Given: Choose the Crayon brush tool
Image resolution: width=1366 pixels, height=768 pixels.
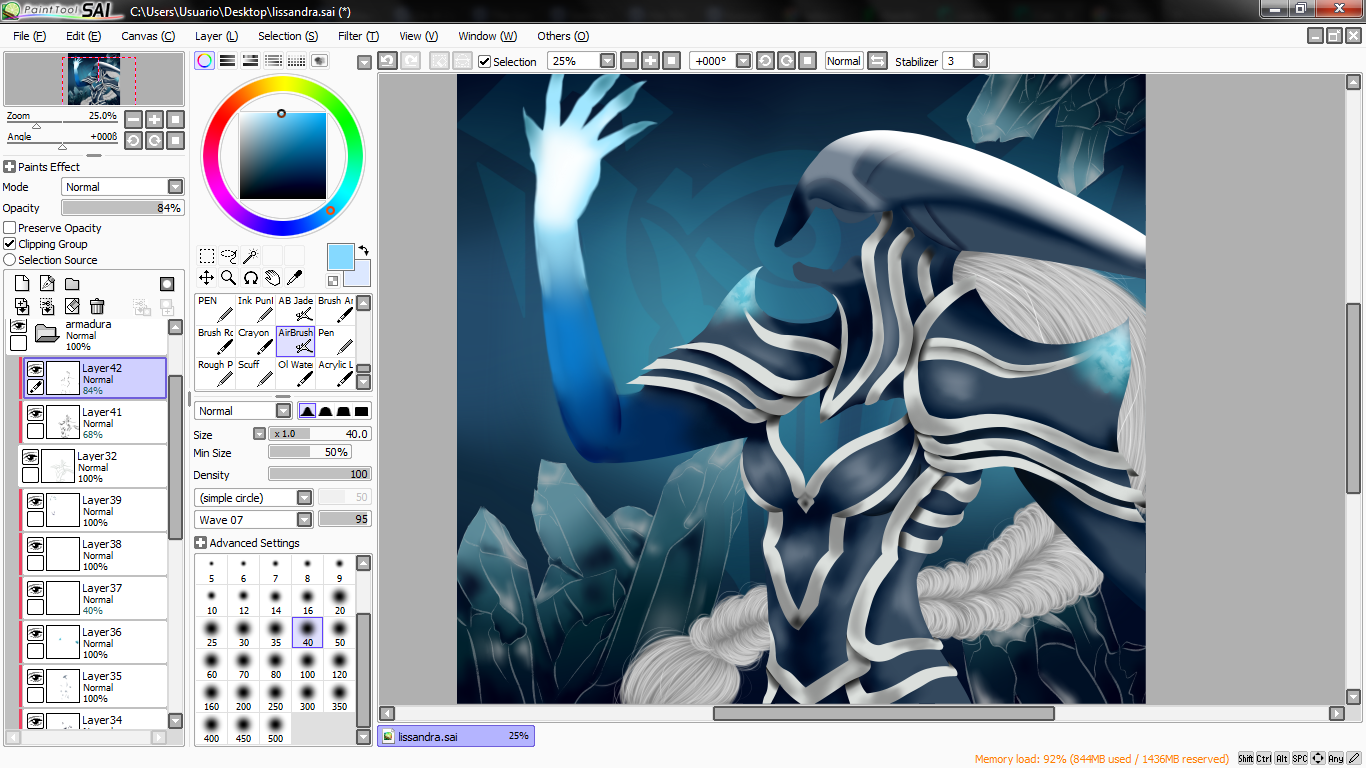Looking at the screenshot, I should 255,341.
